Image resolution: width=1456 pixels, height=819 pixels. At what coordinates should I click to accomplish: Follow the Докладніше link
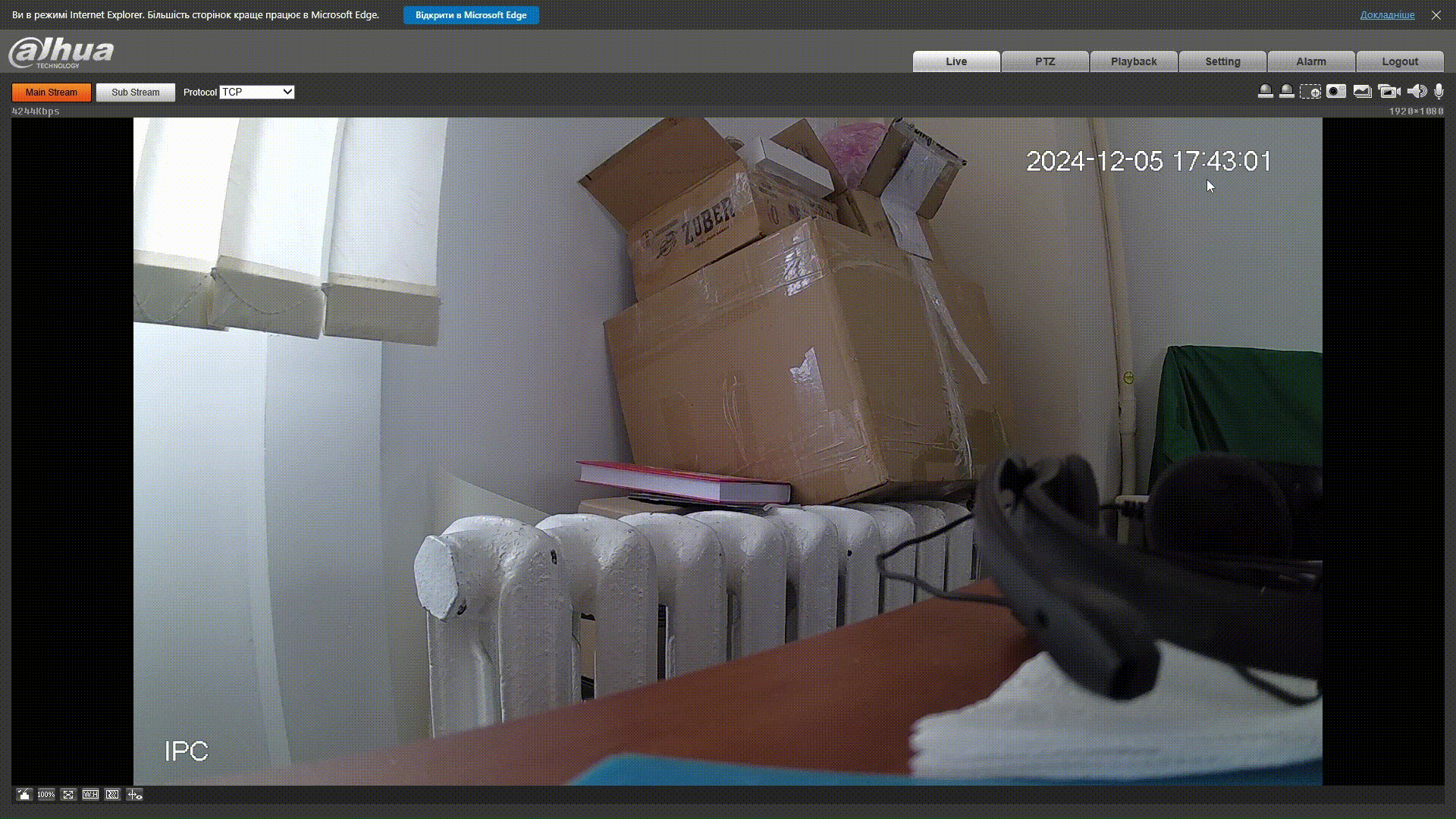tap(1387, 15)
